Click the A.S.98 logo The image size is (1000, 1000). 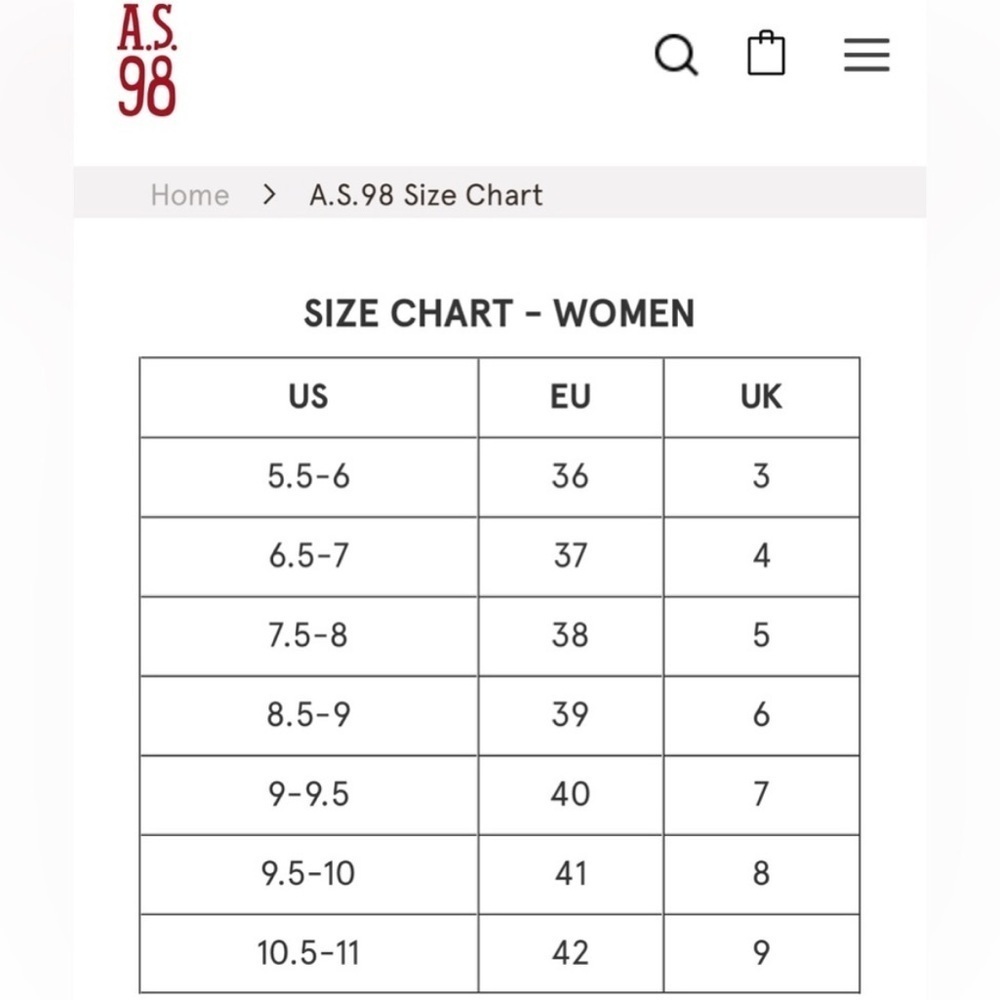click(147, 60)
